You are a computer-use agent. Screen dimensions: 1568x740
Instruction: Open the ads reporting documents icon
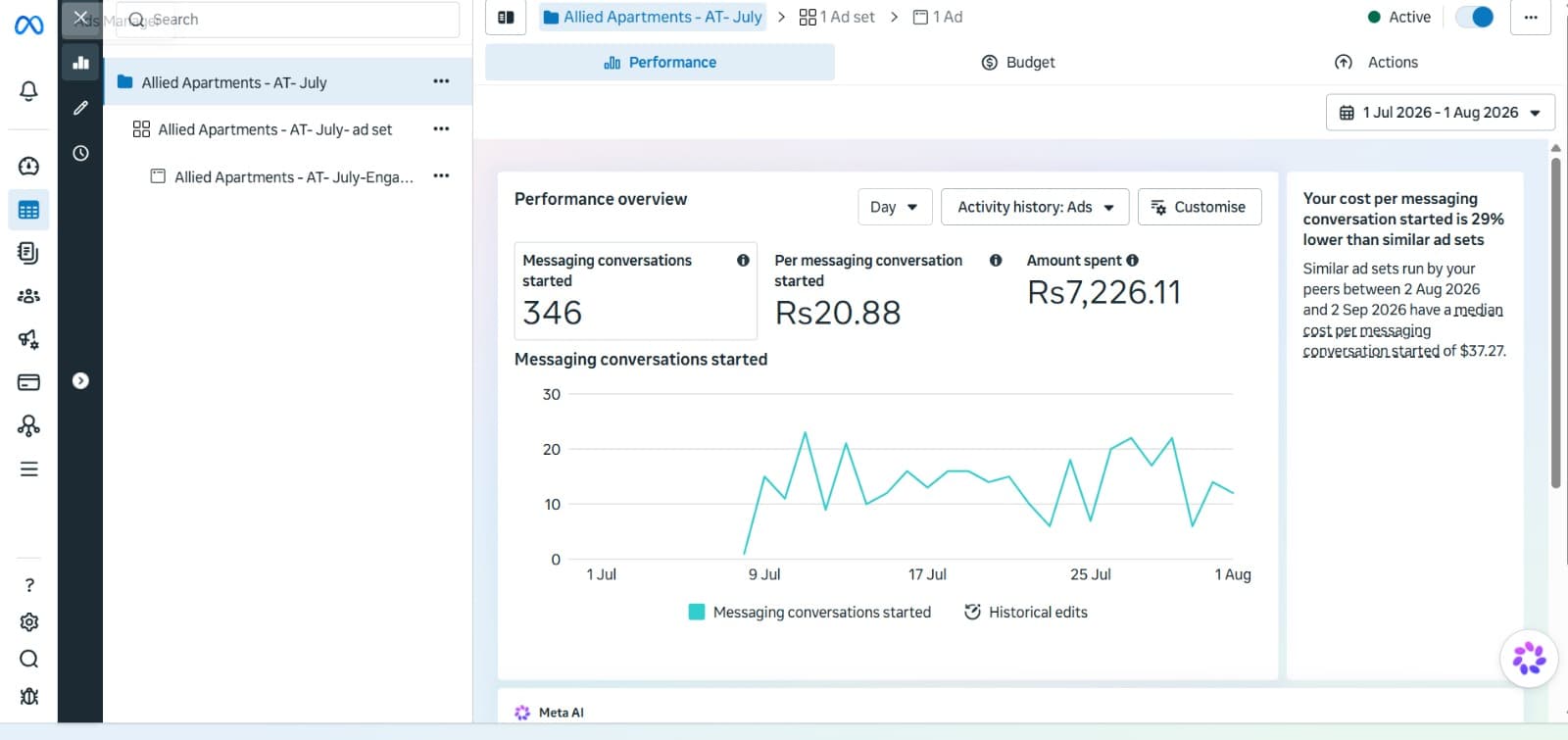(x=28, y=253)
